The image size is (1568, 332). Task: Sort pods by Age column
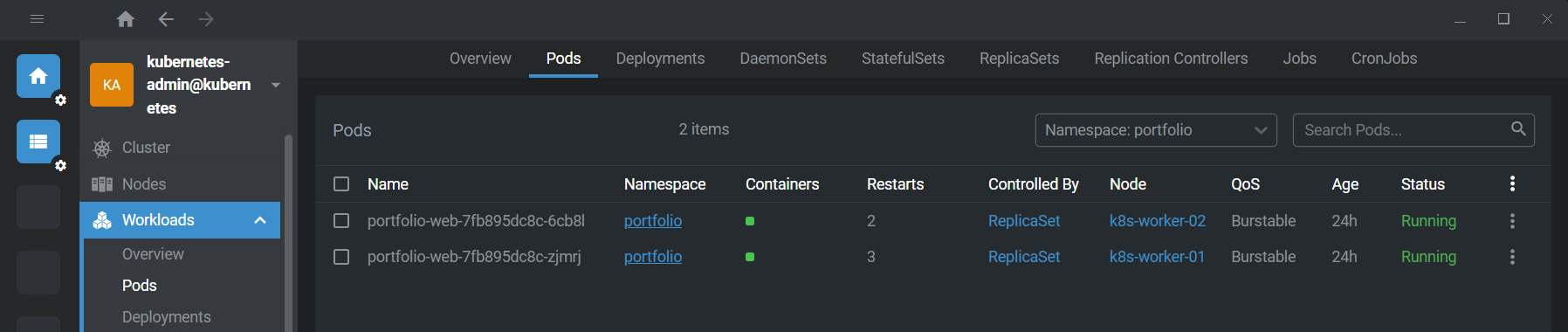click(x=1344, y=184)
